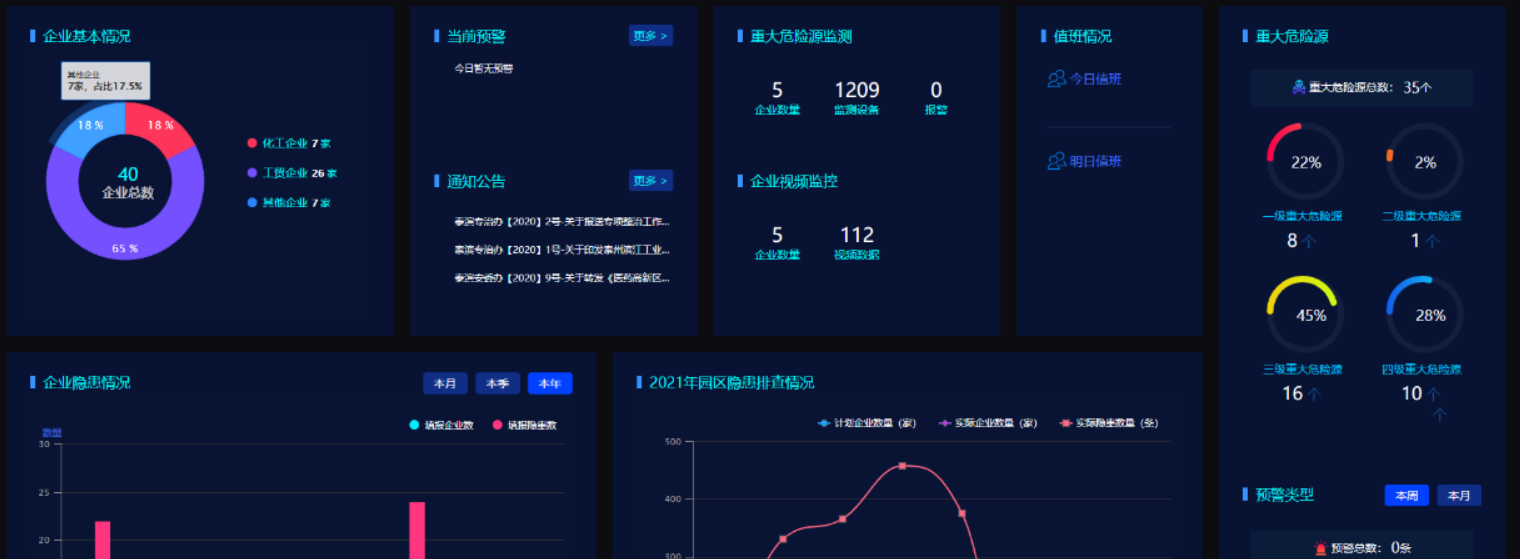
Task: Click the 今日暂无预警 message
Action: click(x=483, y=69)
